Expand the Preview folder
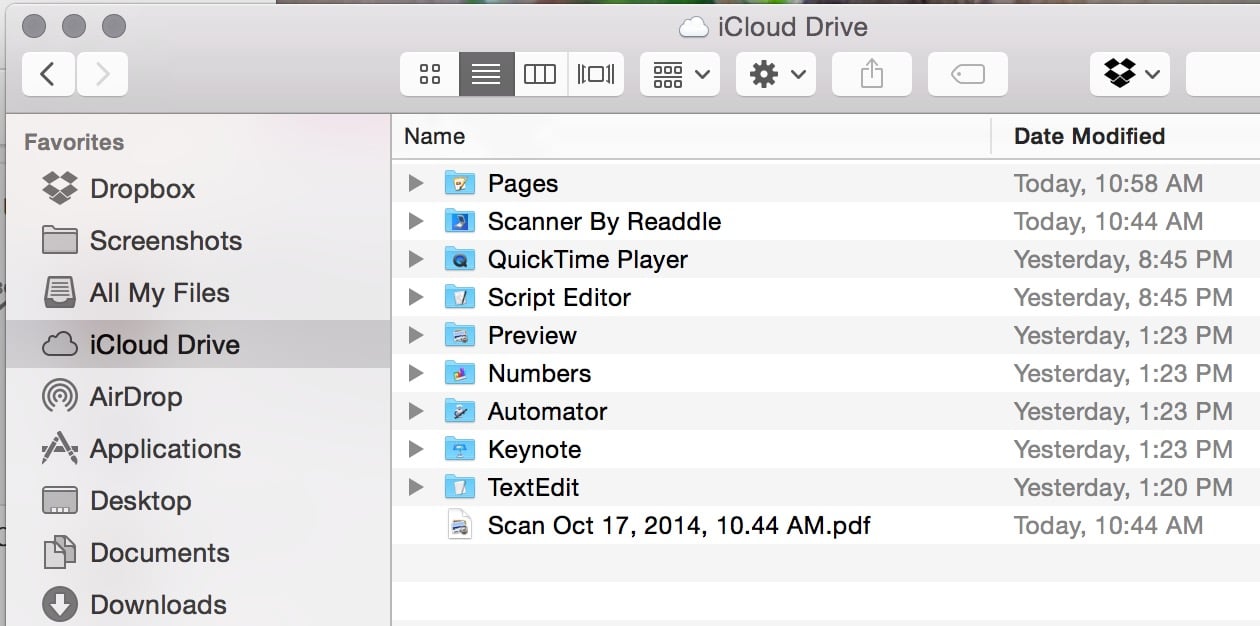Screen dimensions: 1260x626 pos(416,336)
